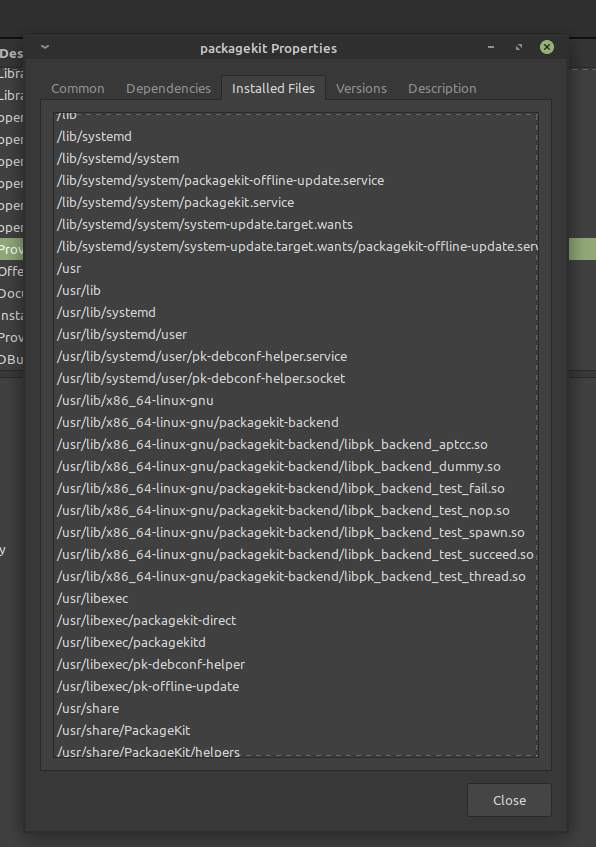Select the /usr/share/PackageKit row
This screenshot has height=847, width=596.
296,731
